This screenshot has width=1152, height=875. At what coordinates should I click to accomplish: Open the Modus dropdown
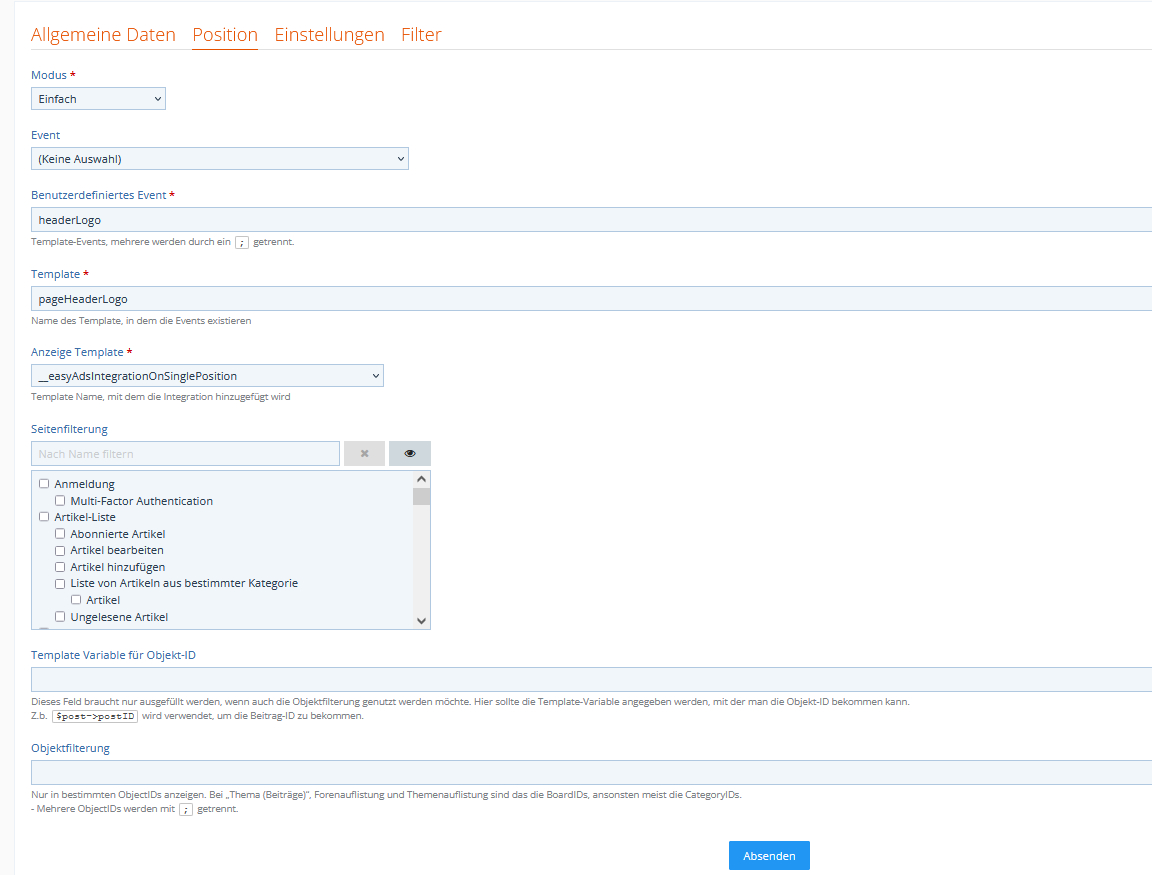click(x=98, y=99)
